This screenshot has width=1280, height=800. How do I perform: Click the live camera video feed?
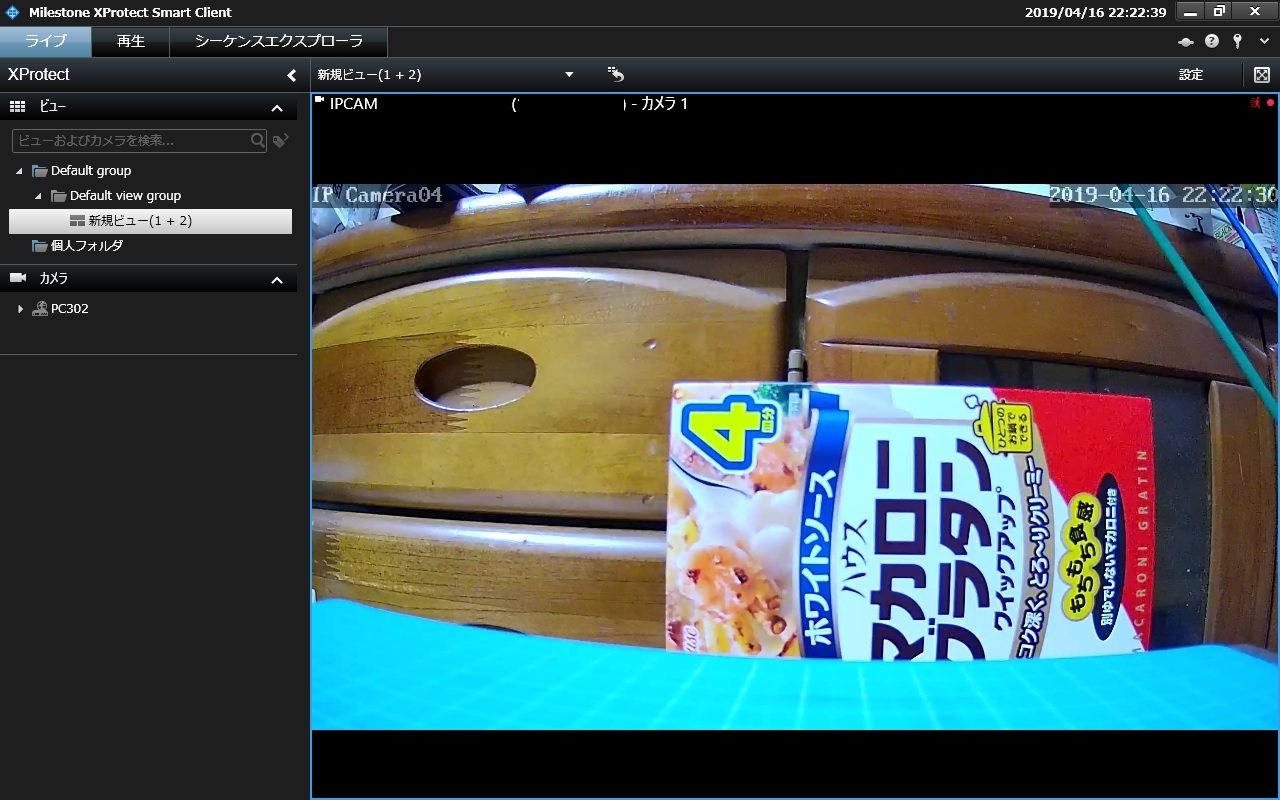click(x=795, y=457)
